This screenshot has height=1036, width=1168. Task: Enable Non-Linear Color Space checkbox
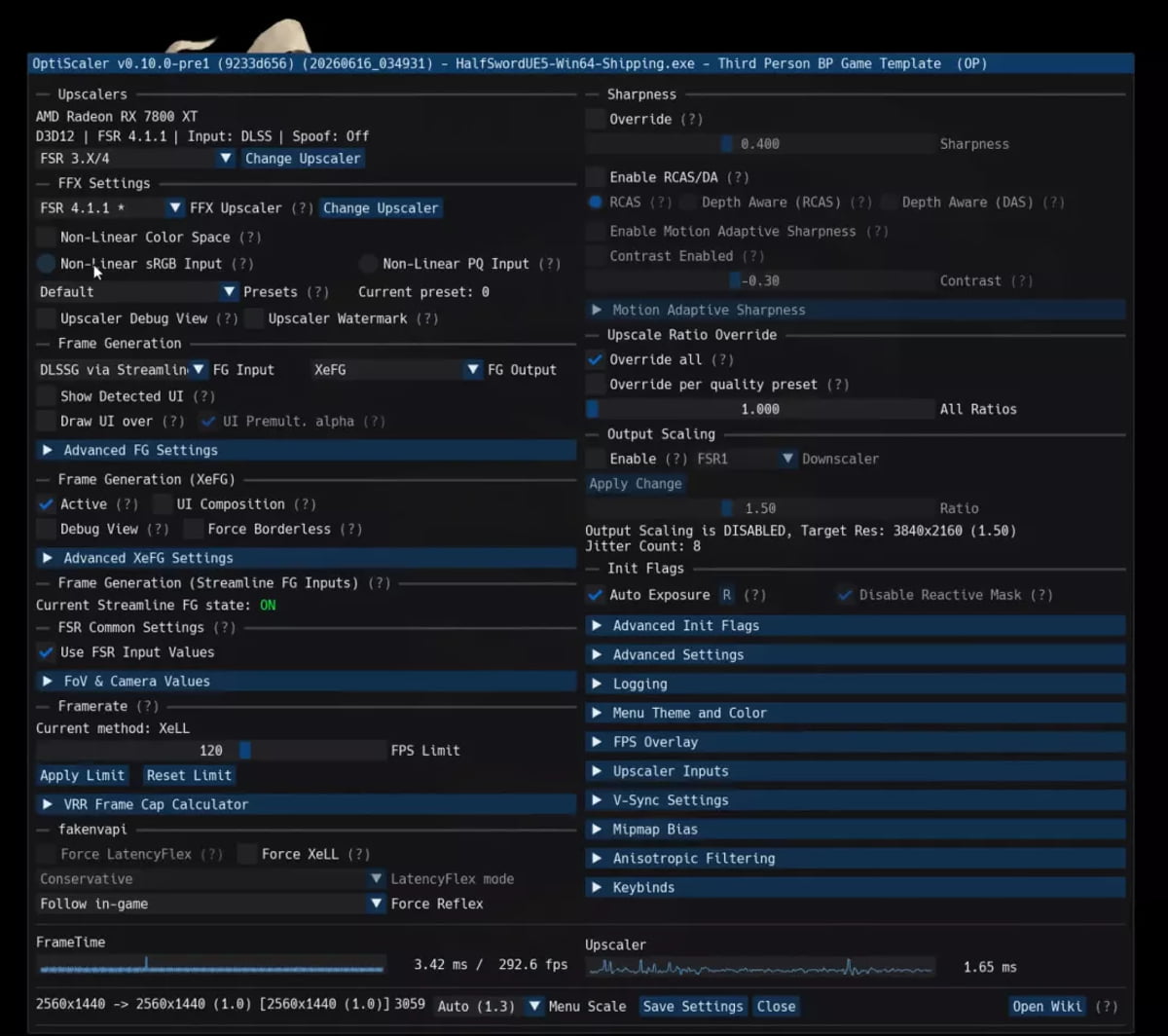(46, 237)
